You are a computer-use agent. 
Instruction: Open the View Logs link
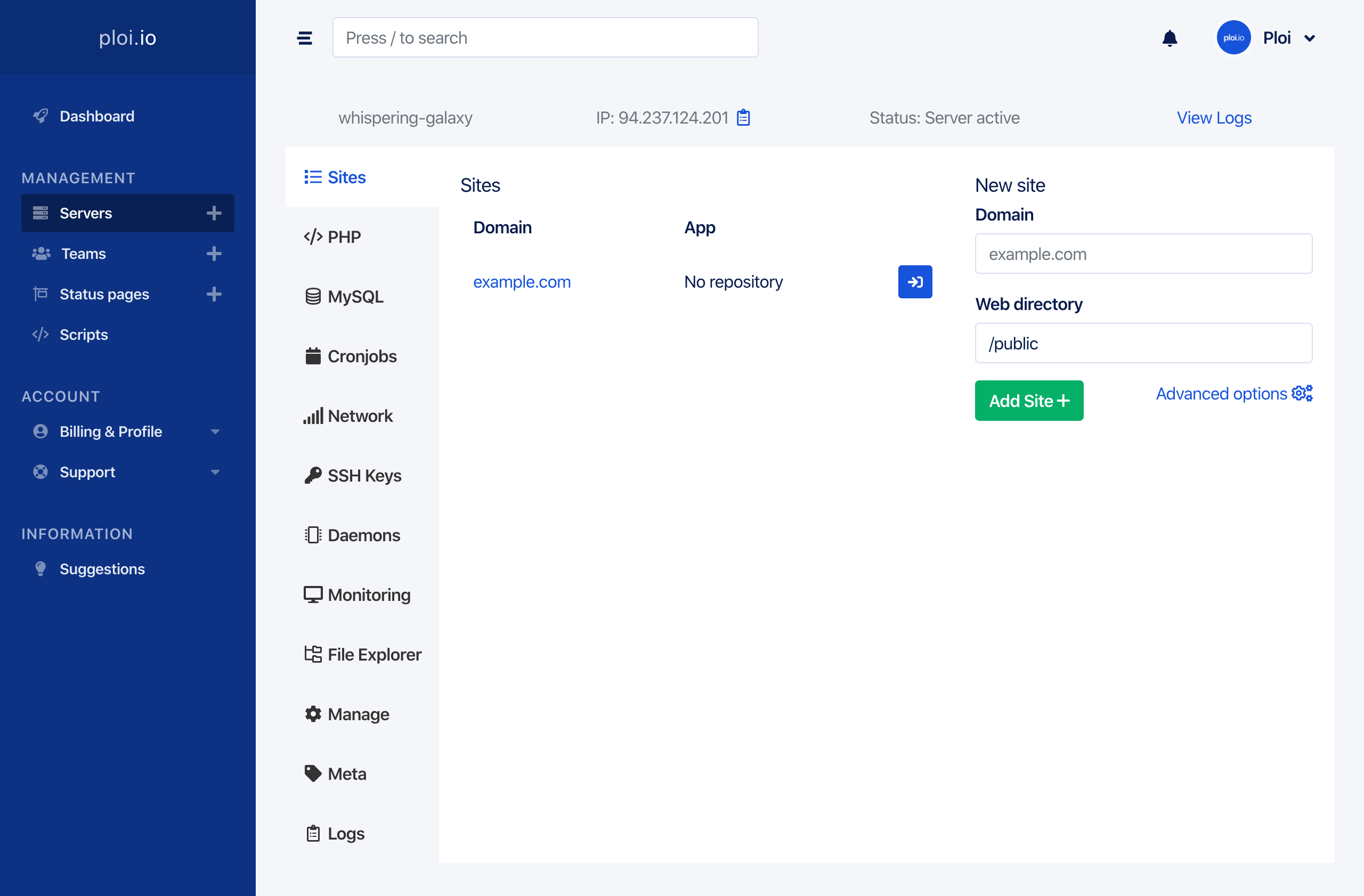[1214, 117]
